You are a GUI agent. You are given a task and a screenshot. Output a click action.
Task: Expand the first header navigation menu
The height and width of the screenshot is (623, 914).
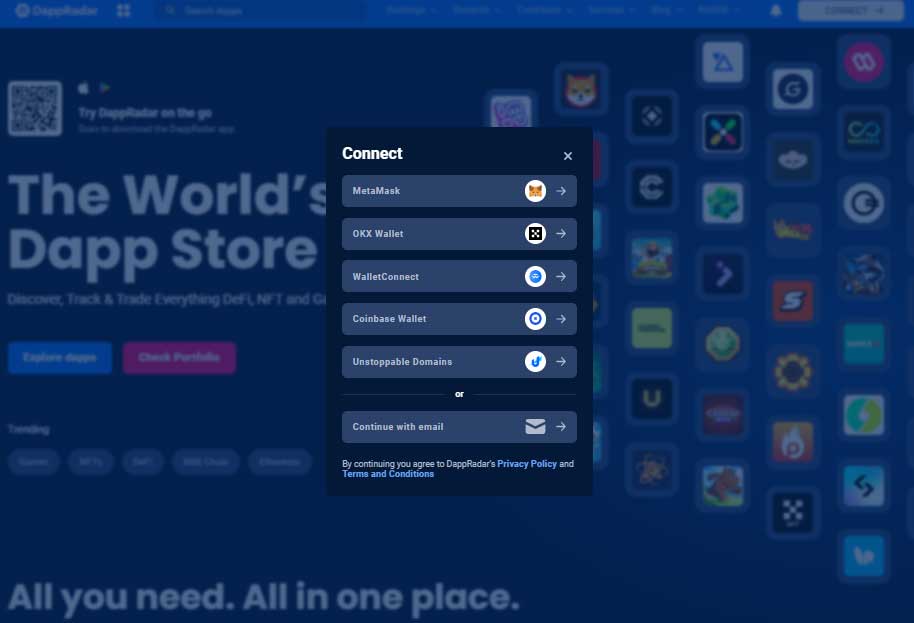pyautogui.click(x=411, y=10)
